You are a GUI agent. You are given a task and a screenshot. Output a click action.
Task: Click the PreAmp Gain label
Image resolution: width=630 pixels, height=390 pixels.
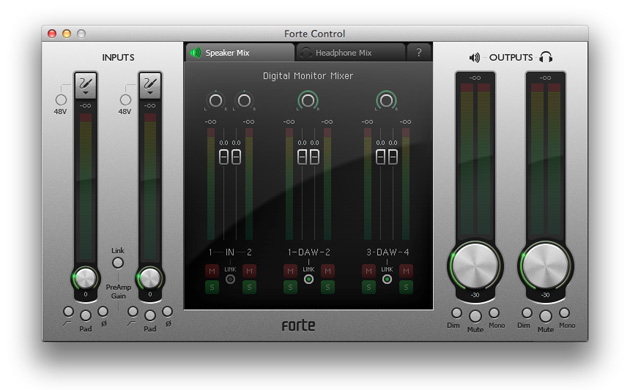(118, 292)
